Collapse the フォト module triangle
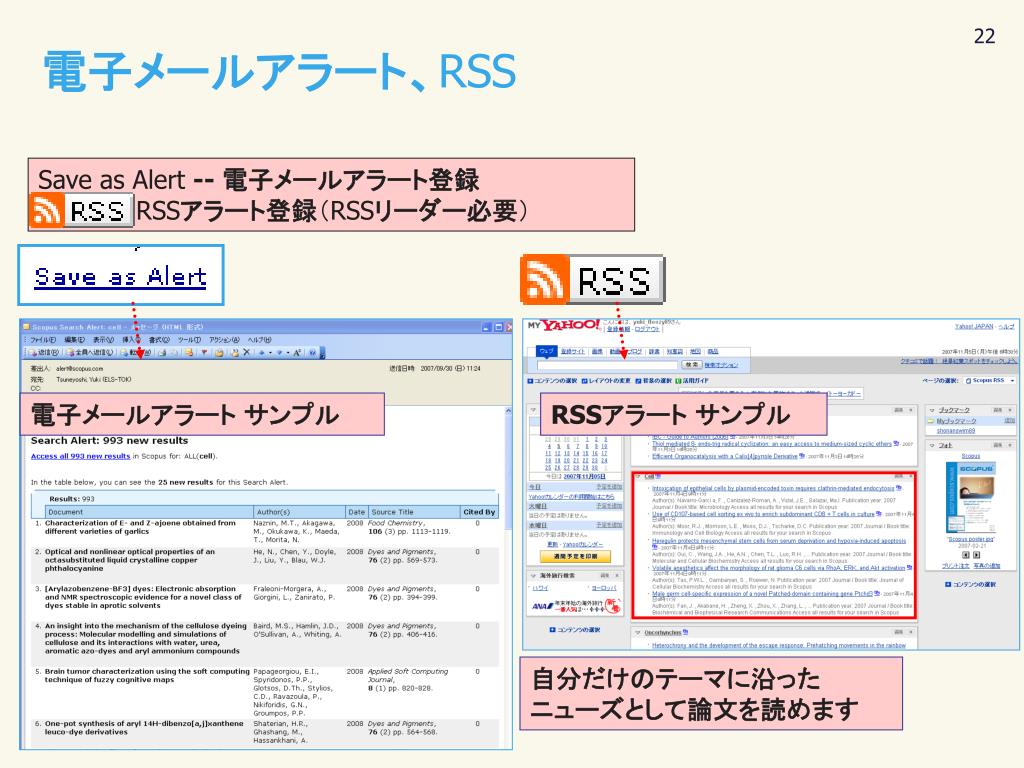The width and height of the screenshot is (1024, 768). [x=933, y=445]
